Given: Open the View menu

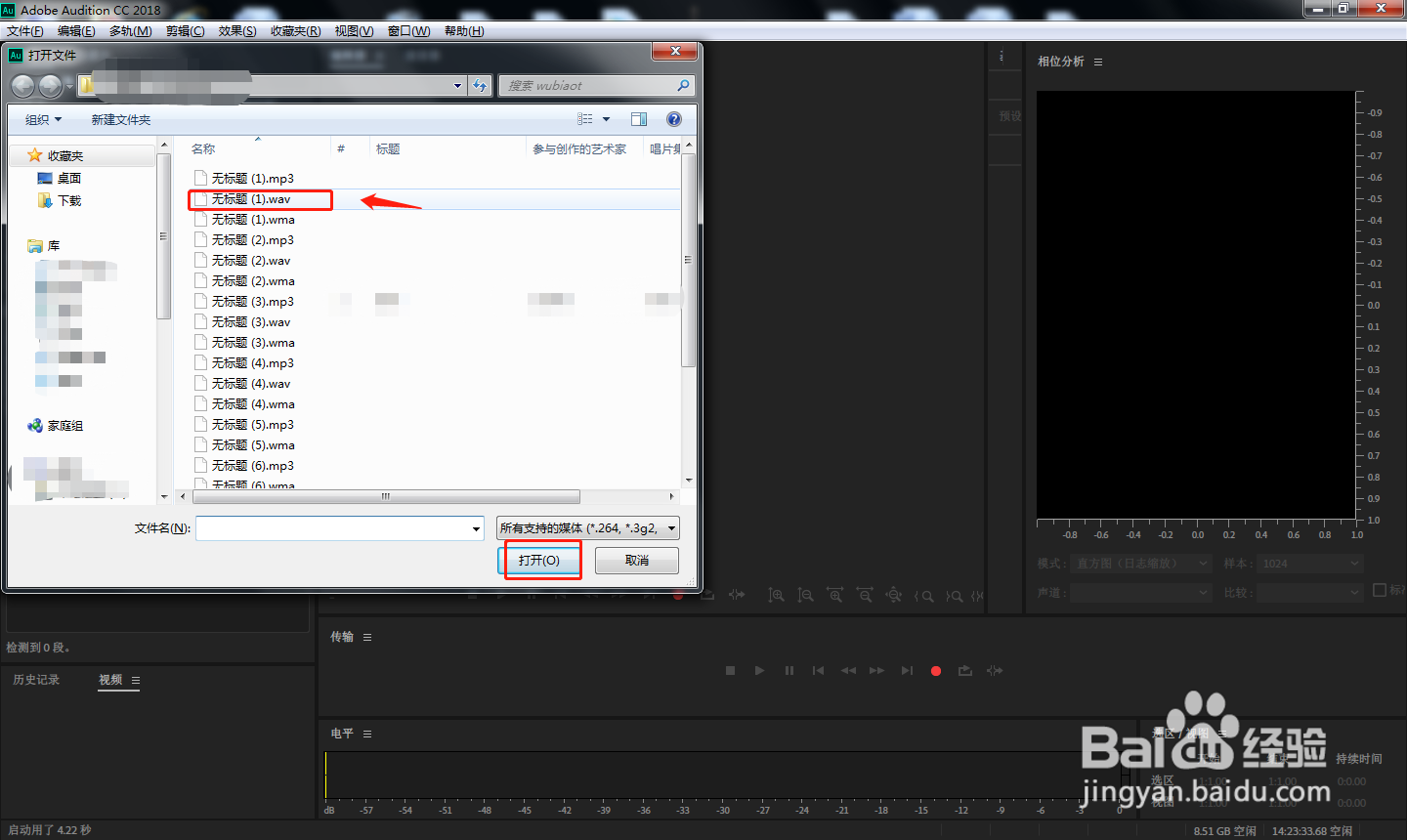Looking at the screenshot, I should tap(355, 31).
